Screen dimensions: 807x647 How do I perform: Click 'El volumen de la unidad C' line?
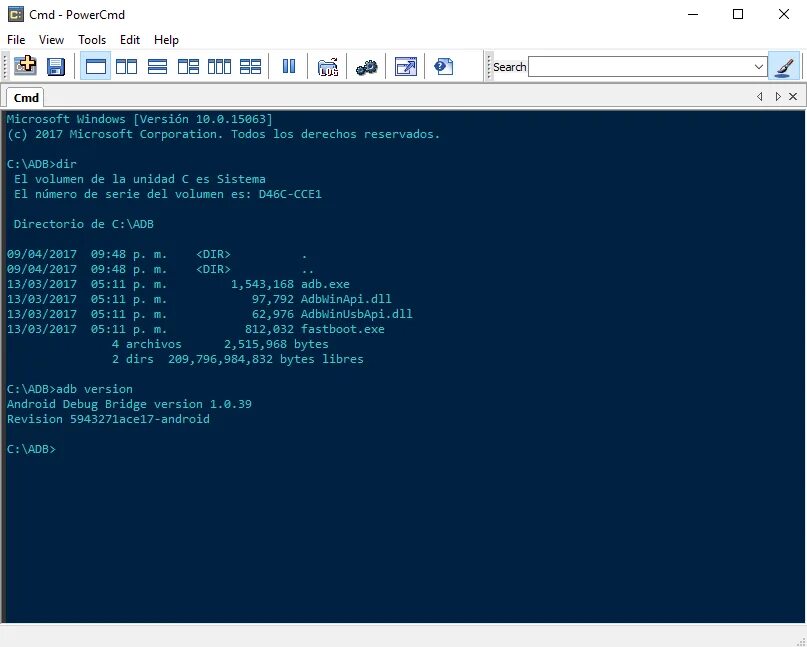(x=140, y=179)
